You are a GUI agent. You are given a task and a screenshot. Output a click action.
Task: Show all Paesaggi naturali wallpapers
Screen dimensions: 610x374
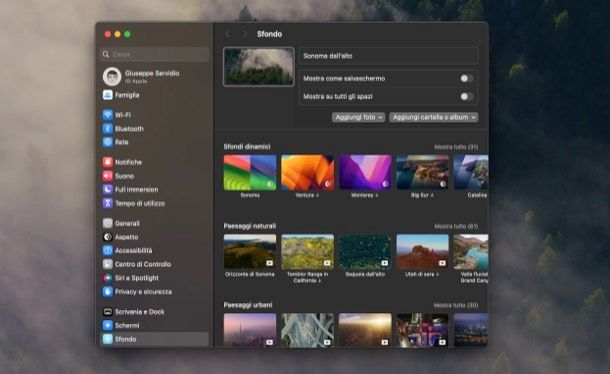456,226
